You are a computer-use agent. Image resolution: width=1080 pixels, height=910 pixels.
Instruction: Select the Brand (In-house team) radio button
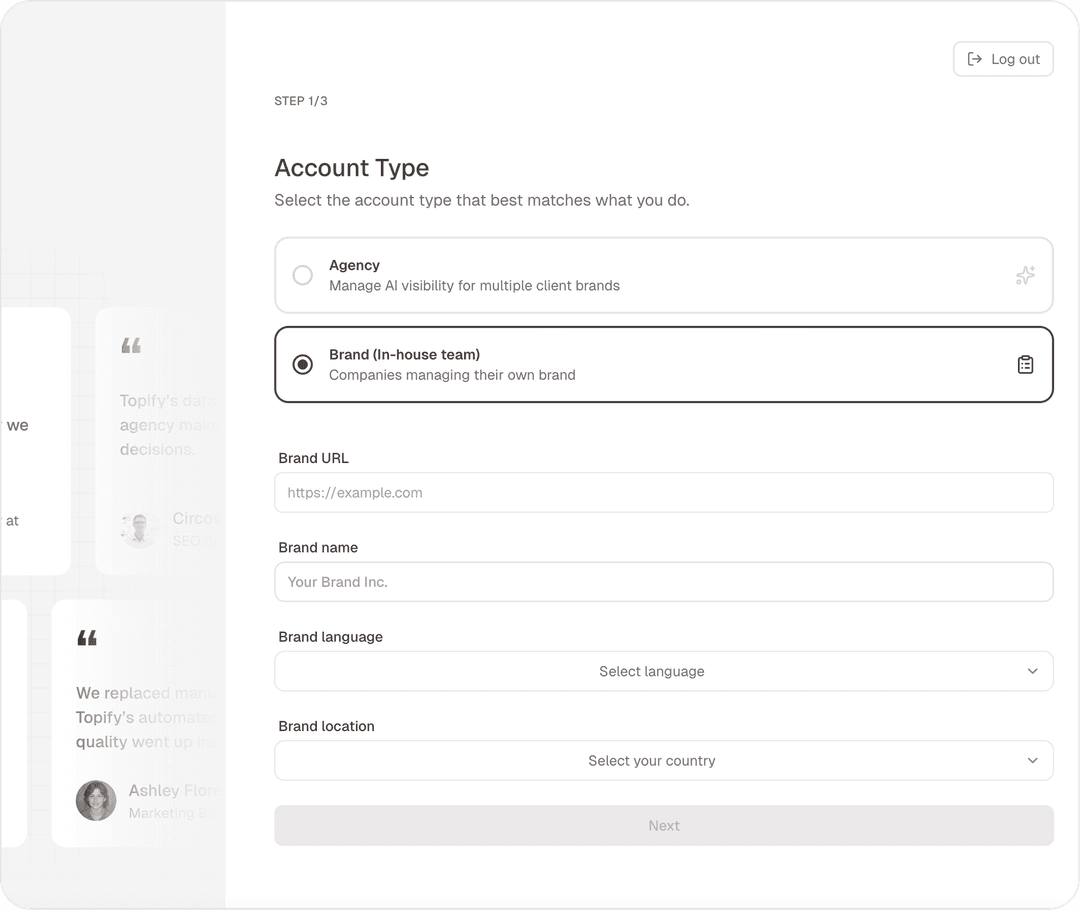click(302, 364)
